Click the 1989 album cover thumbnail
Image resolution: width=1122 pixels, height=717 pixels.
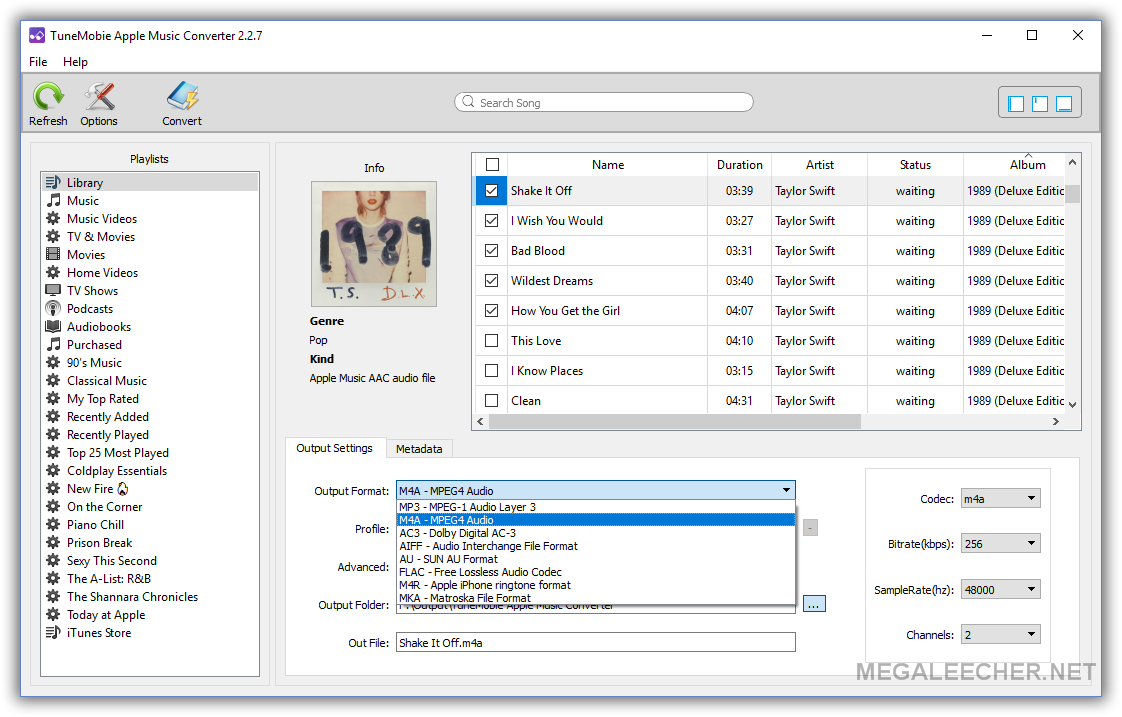pos(374,244)
